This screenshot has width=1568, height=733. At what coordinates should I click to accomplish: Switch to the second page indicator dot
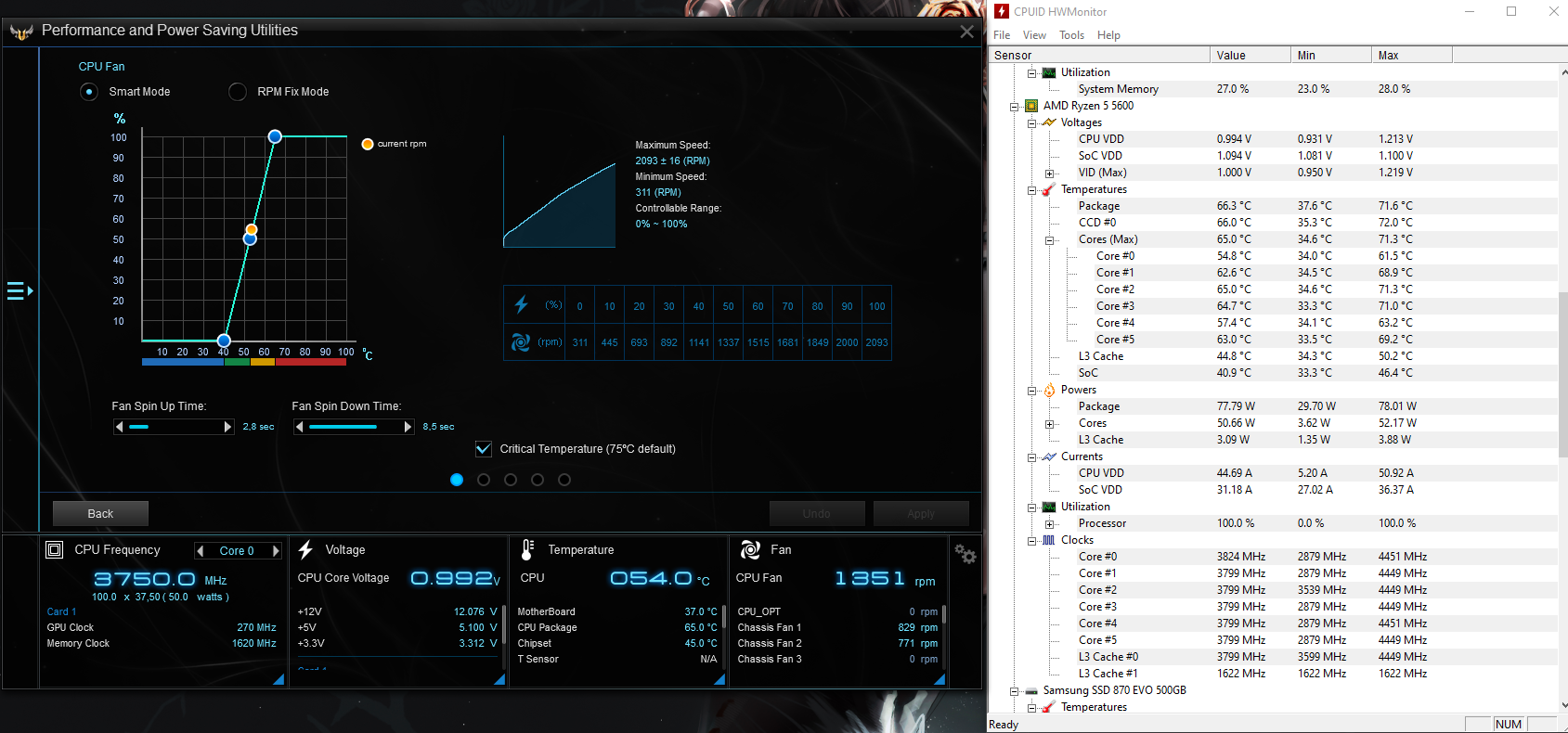click(x=484, y=480)
